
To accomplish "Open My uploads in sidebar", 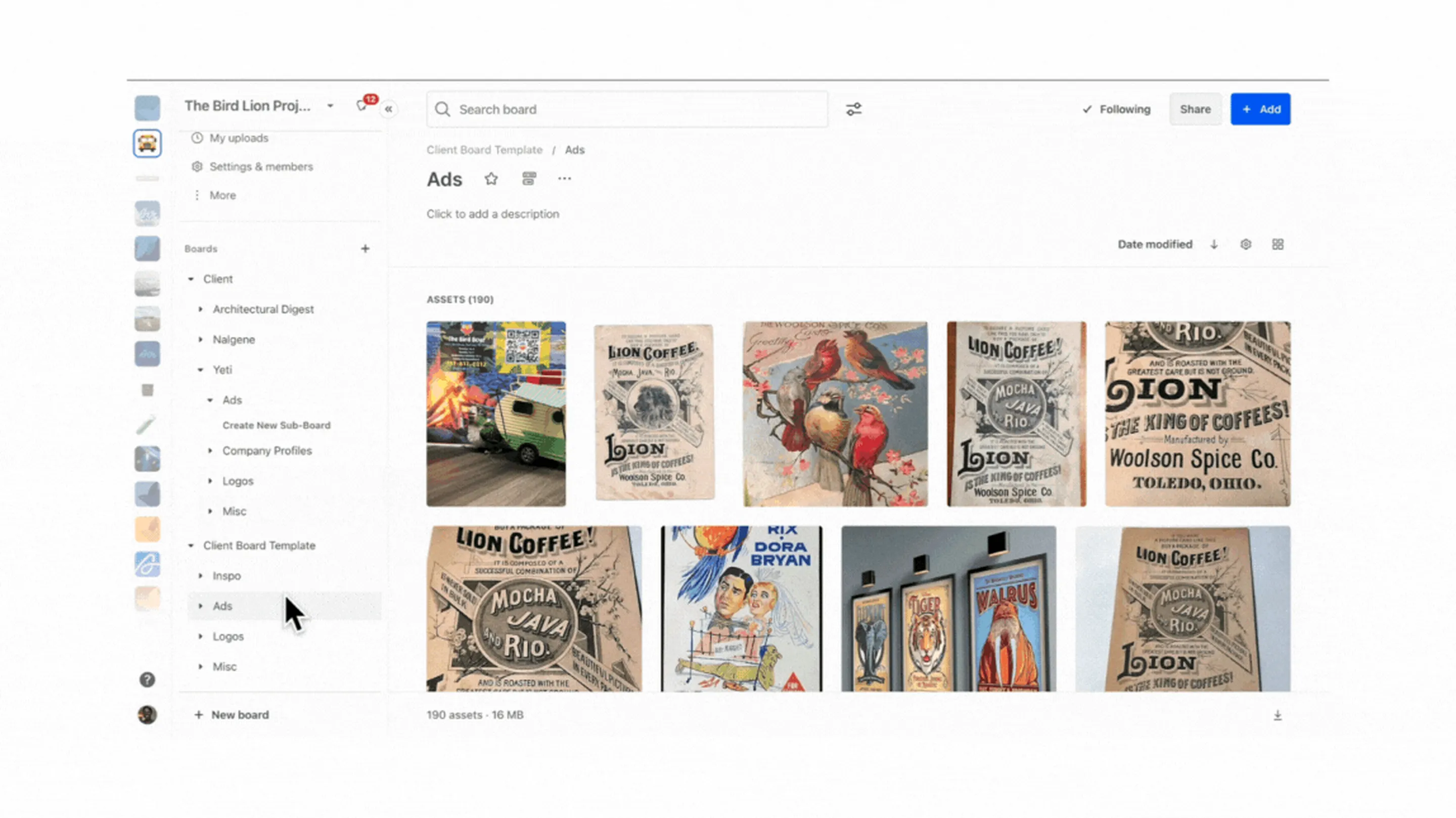I will (239, 138).
